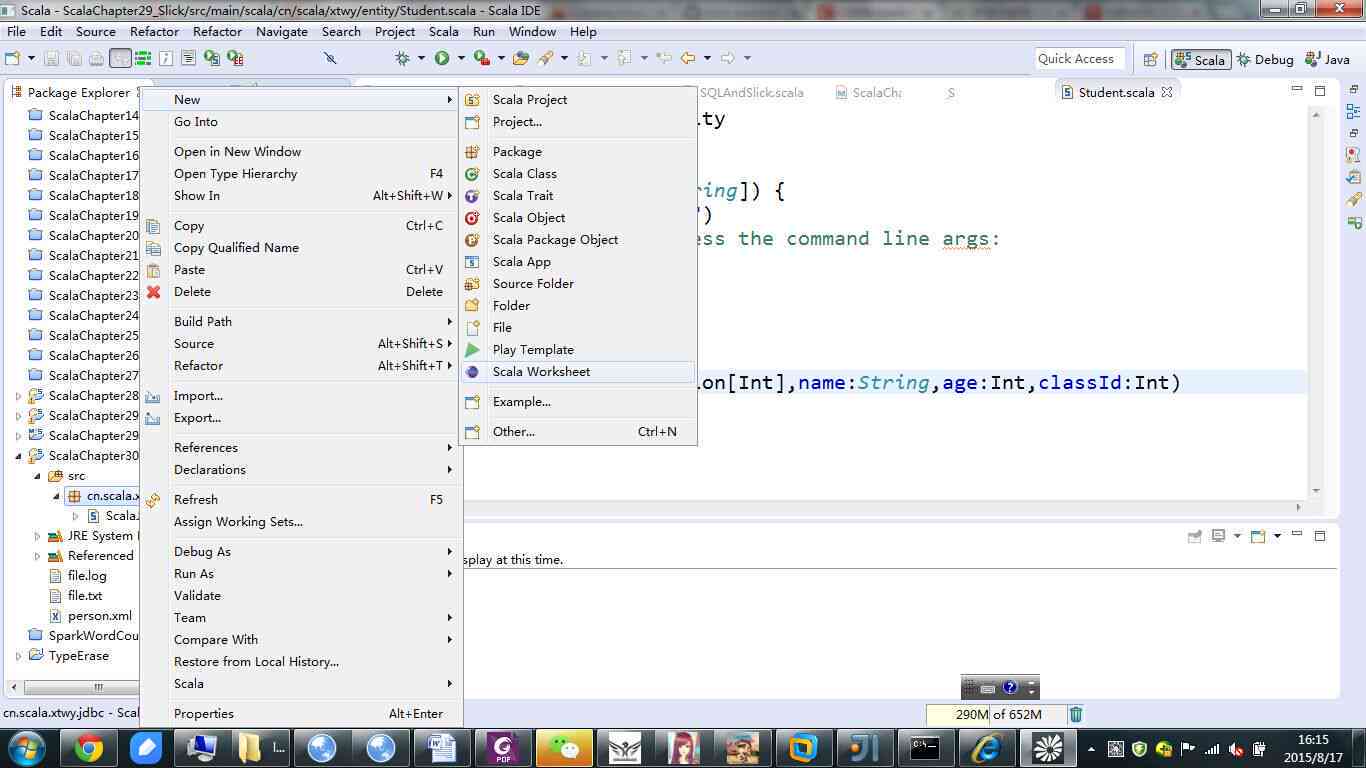Click the New wizard toolbar icon
The height and width of the screenshot is (768, 1366).
(13, 59)
